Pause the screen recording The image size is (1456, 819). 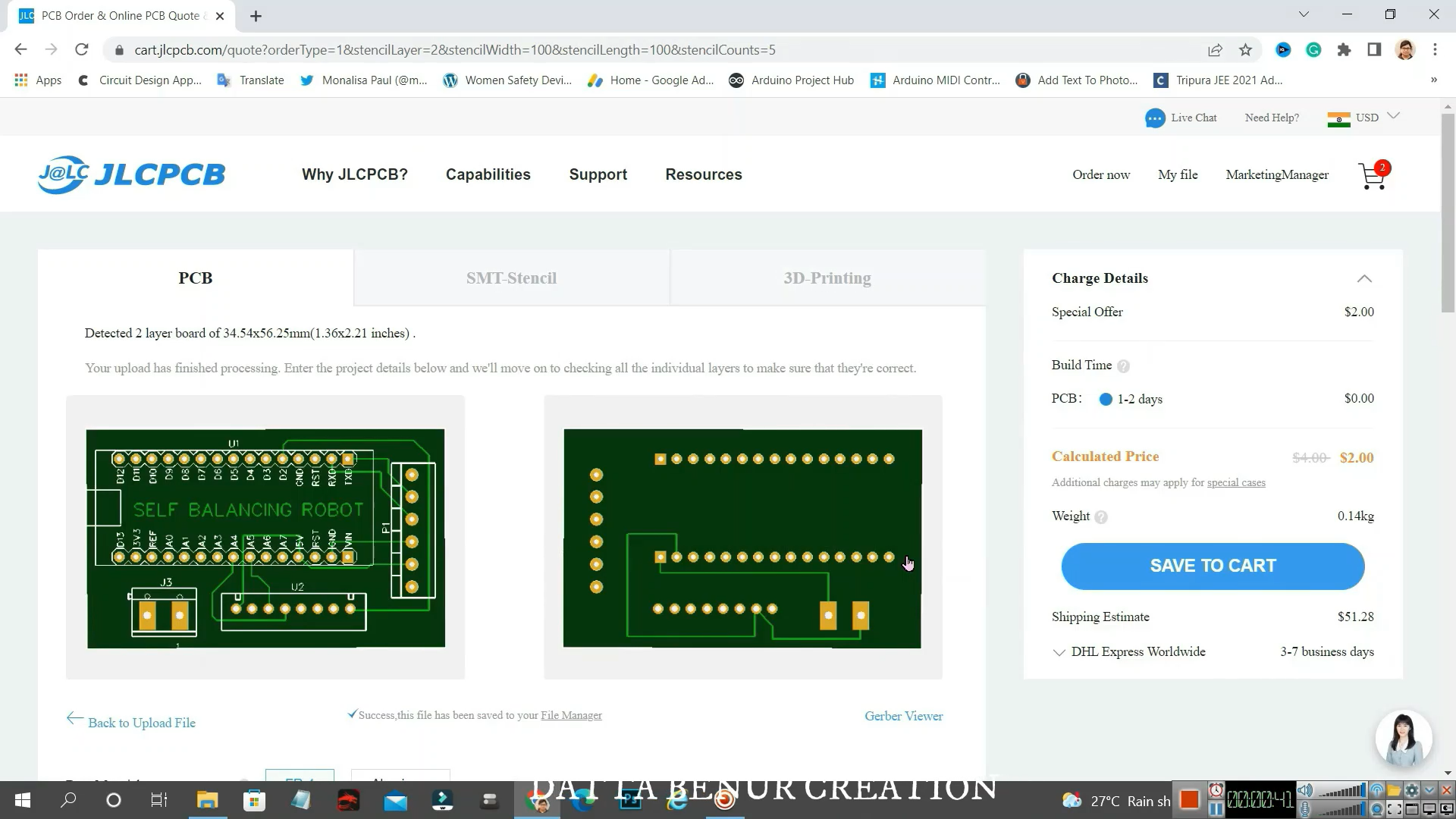1216,809
